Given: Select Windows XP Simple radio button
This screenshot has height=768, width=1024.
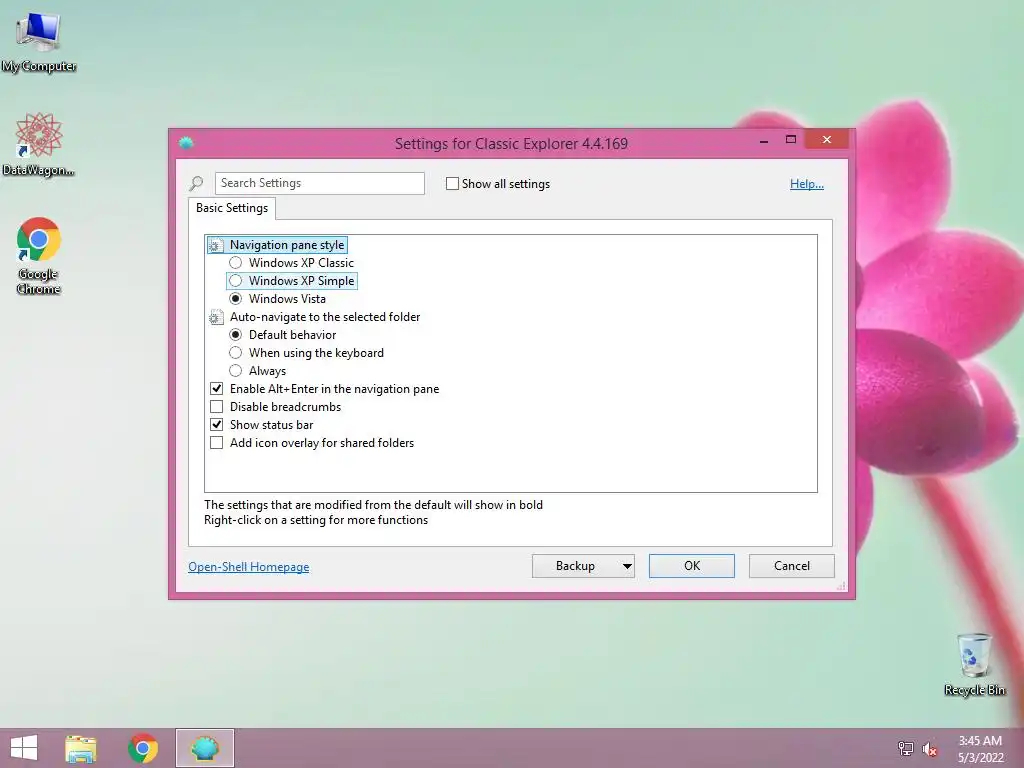Looking at the screenshot, I should click(x=236, y=281).
